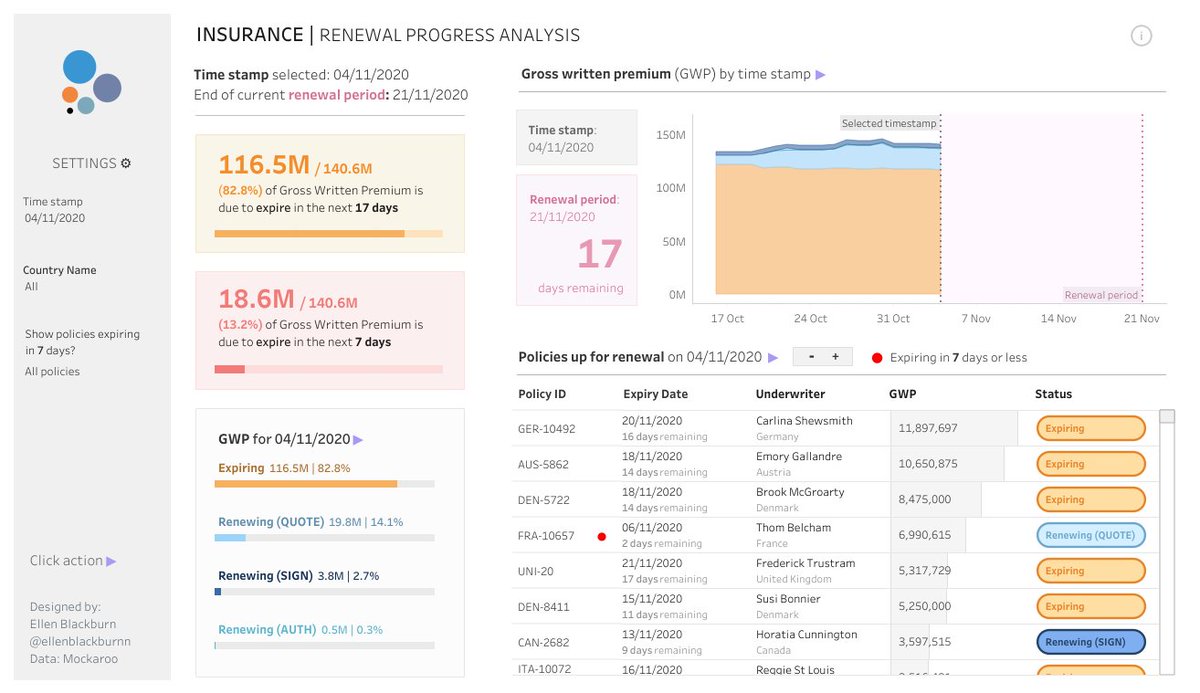The width and height of the screenshot is (1200, 693).
Task: Click the 31 Oct axis label
Action: (x=893, y=319)
